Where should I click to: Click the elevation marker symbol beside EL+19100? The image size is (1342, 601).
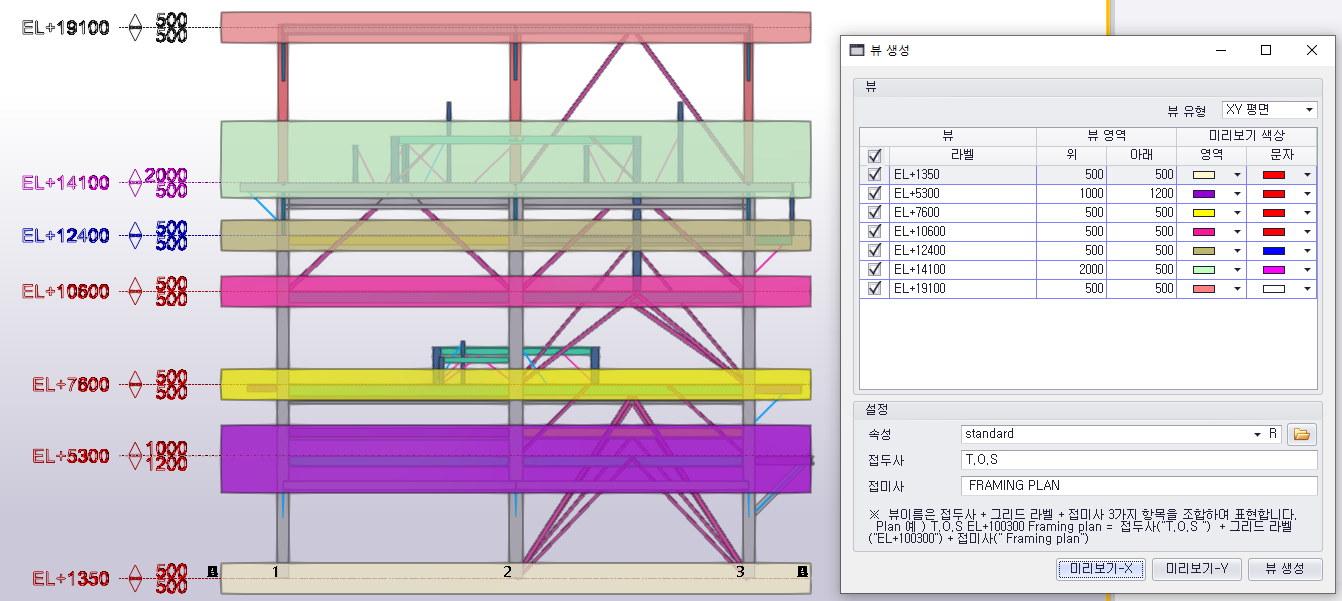click(x=136, y=28)
